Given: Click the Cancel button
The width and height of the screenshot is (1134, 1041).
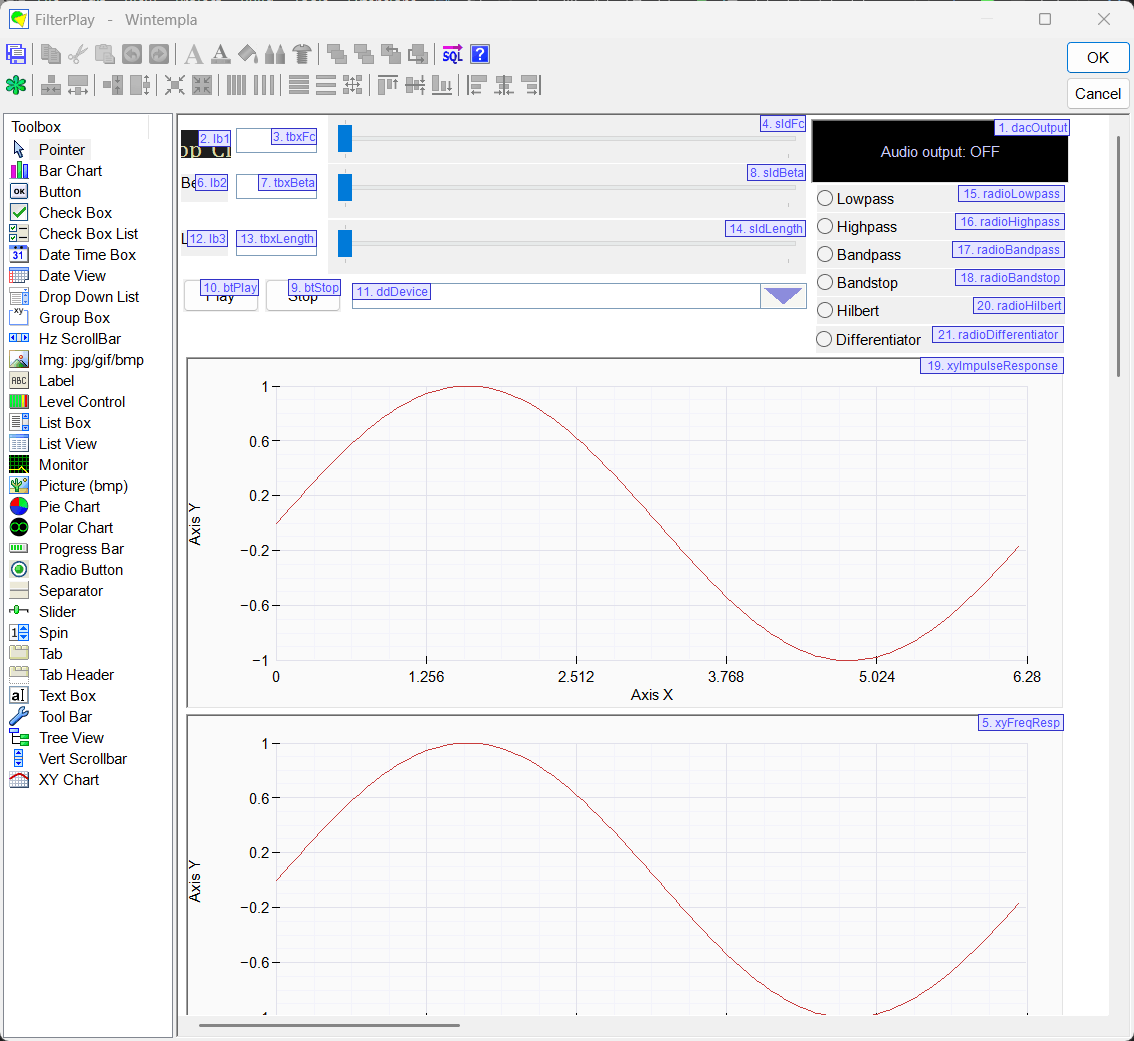Looking at the screenshot, I should coord(1097,93).
